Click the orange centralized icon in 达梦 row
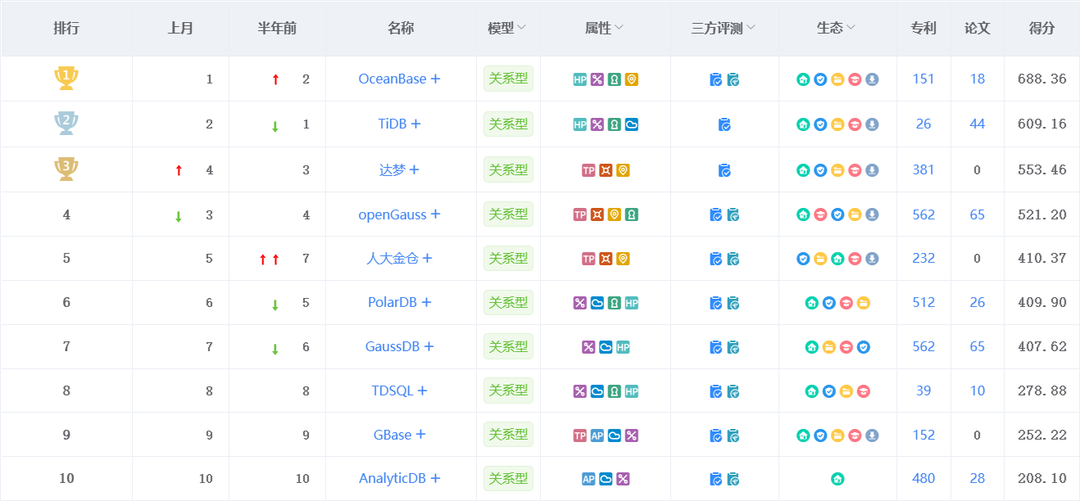Image resolution: width=1080 pixels, height=501 pixels. point(605,170)
